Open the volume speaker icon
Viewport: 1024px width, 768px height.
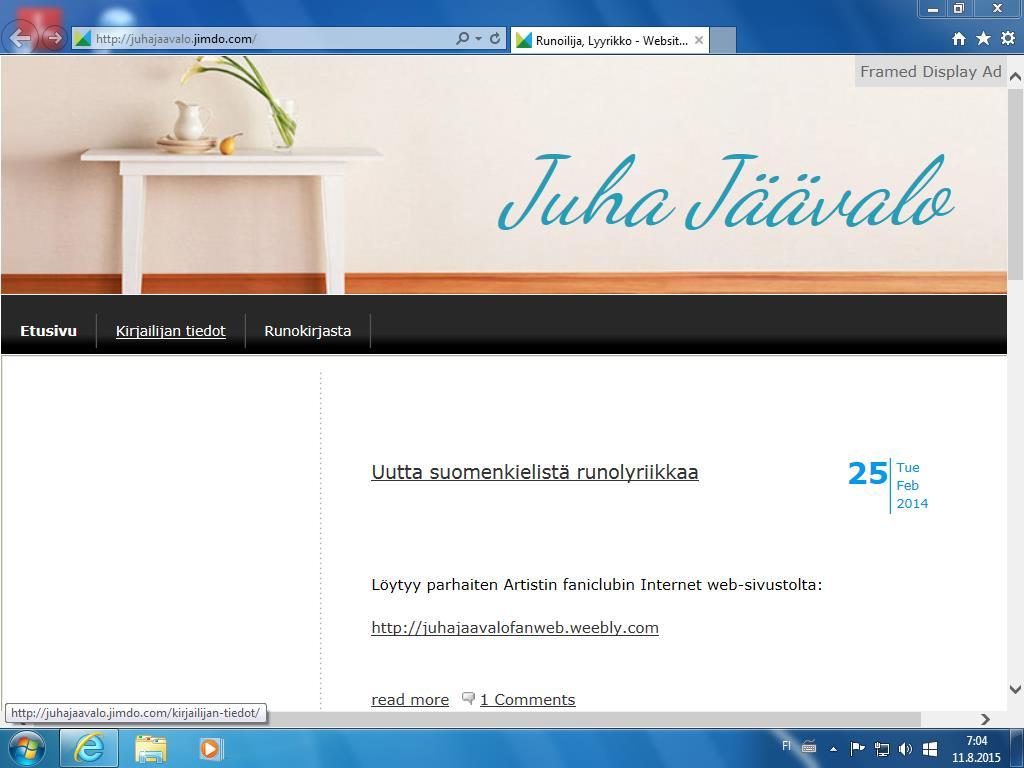pos(905,749)
